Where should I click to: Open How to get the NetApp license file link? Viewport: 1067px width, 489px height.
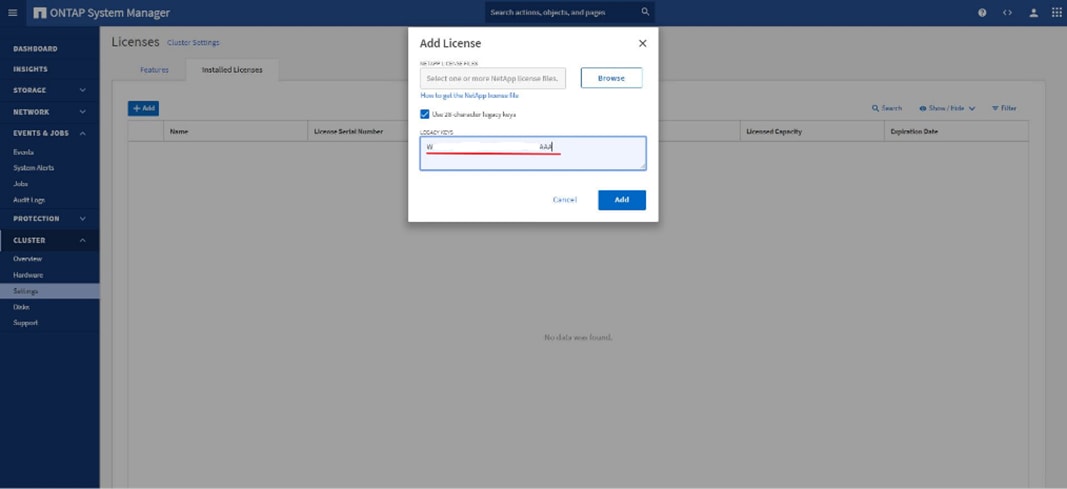tap(470, 96)
